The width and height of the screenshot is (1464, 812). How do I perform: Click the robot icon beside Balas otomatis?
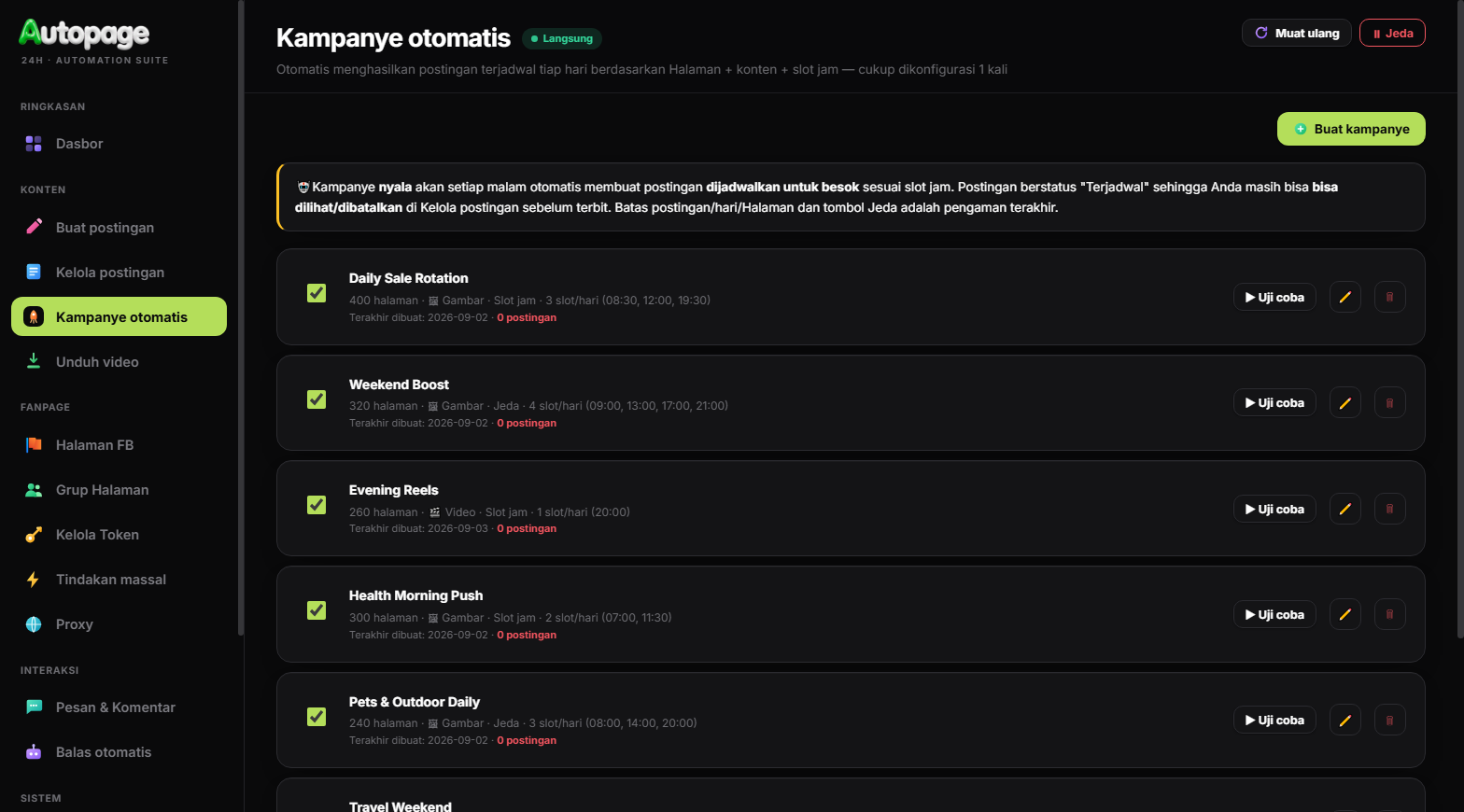34,751
